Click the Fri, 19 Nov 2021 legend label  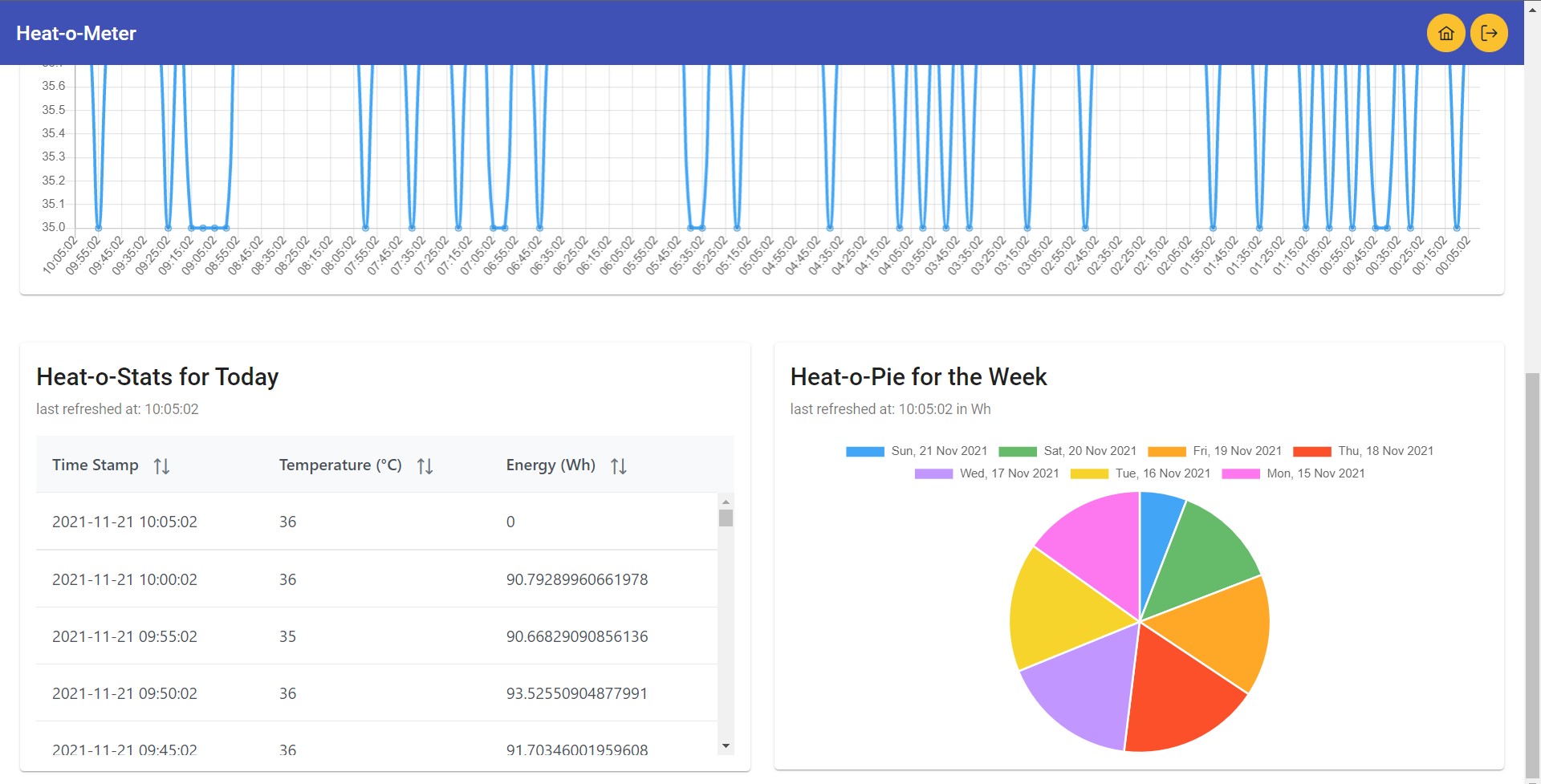pyautogui.click(x=1236, y=451)
